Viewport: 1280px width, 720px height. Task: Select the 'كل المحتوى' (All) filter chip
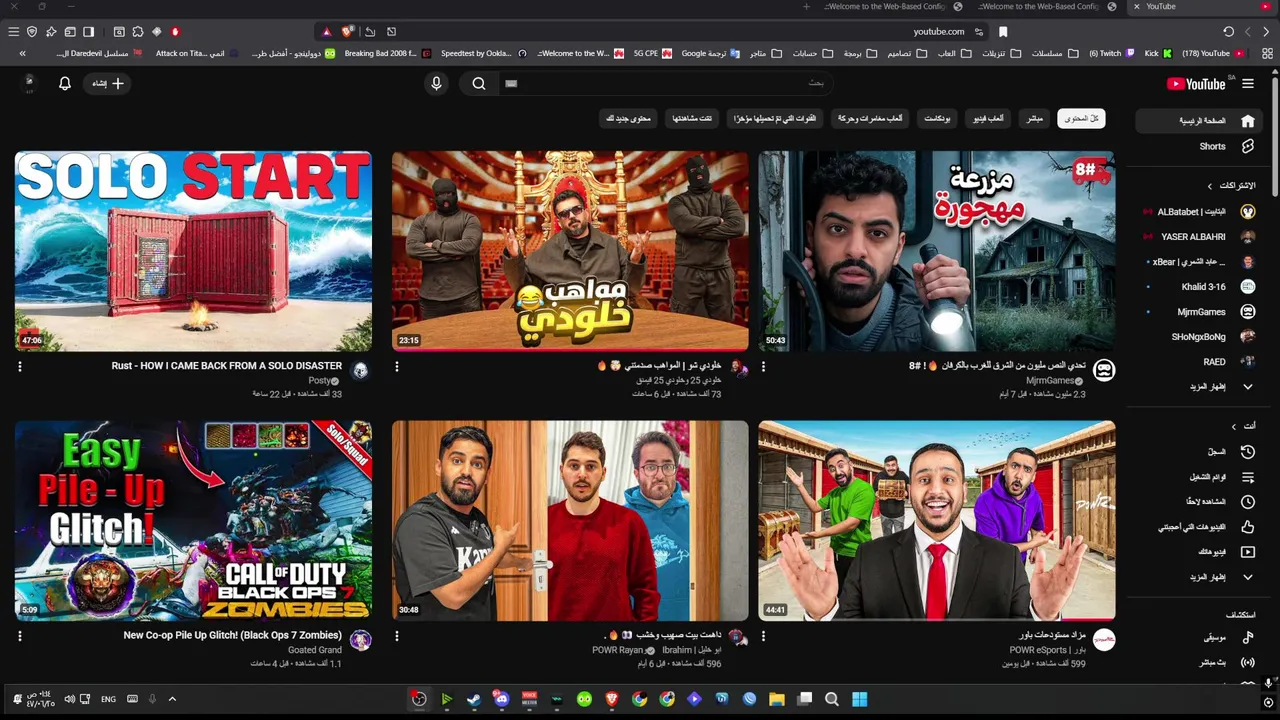[x=1081, y=119]
